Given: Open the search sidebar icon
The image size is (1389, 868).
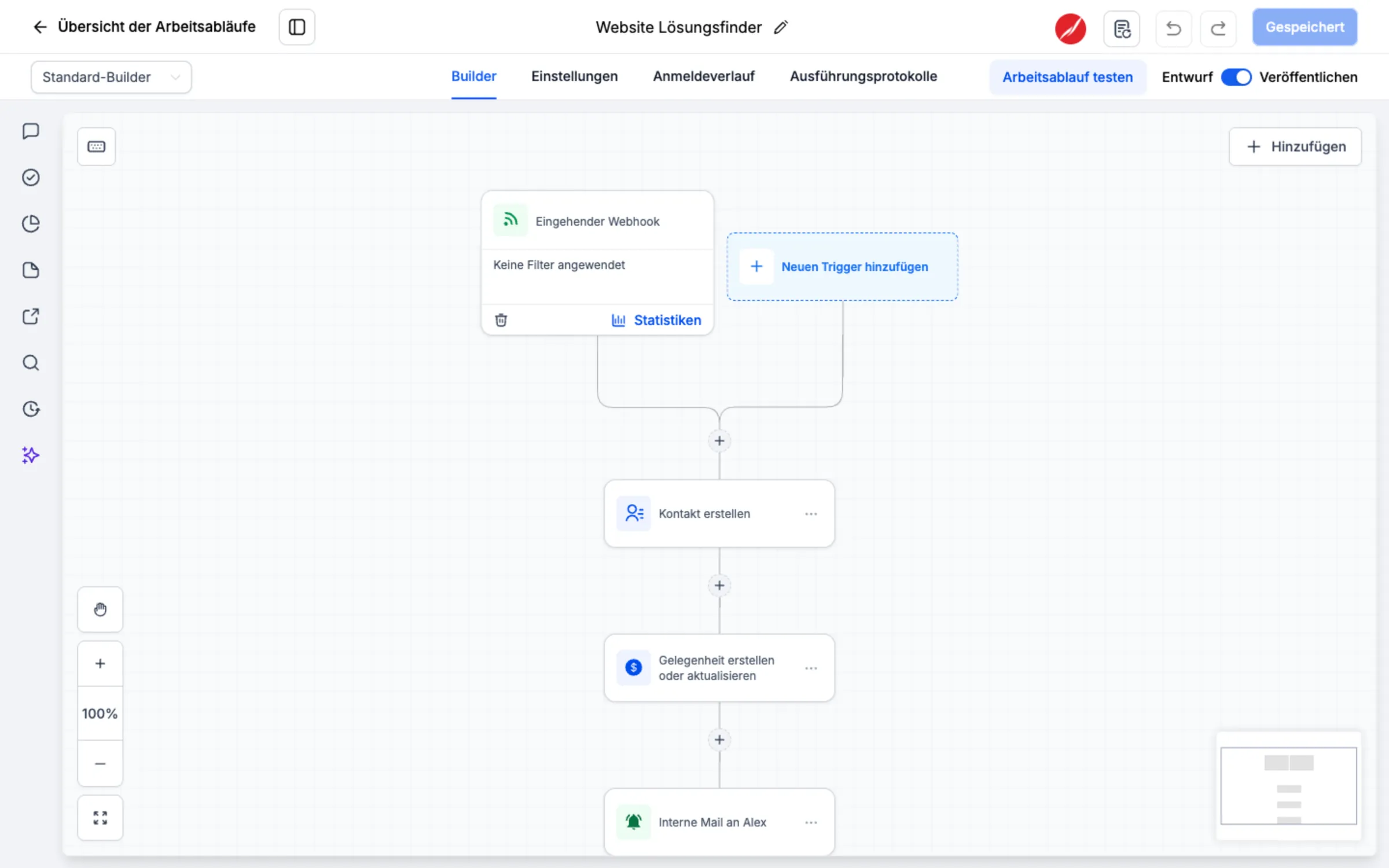Looking at the screenshot, I should click(31, 363).
